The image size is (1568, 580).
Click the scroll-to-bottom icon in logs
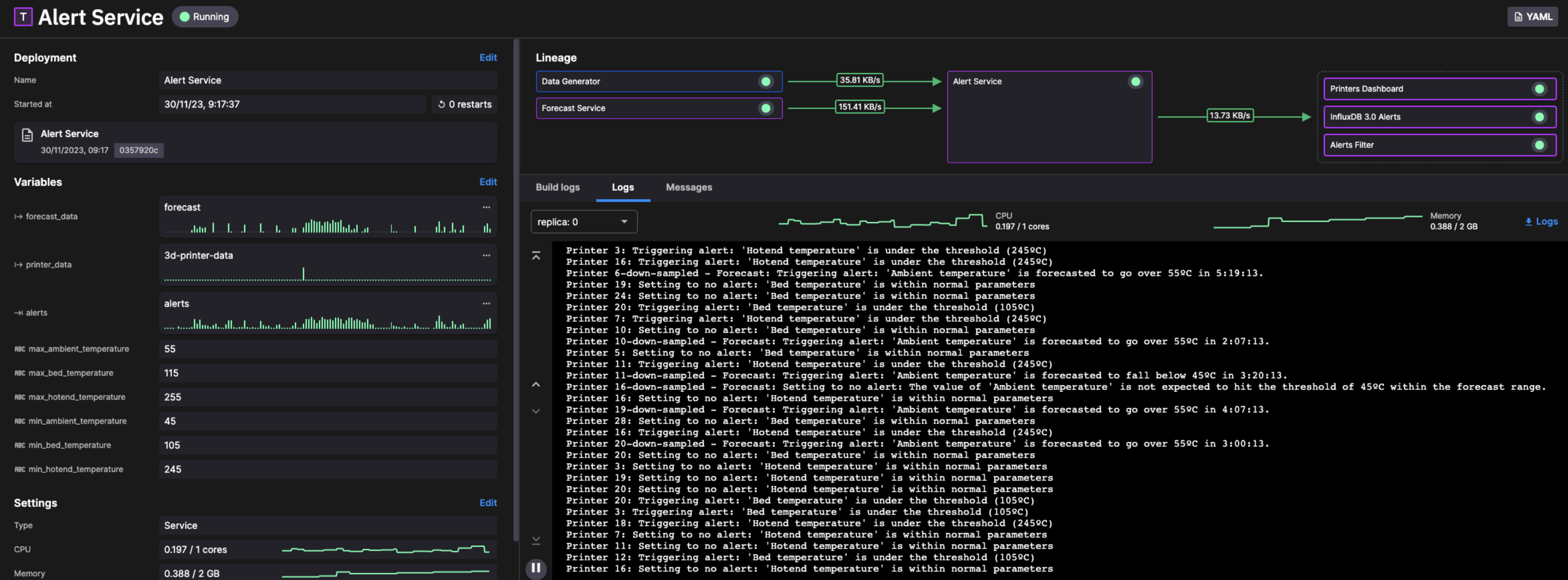click(x=536, y=541)
